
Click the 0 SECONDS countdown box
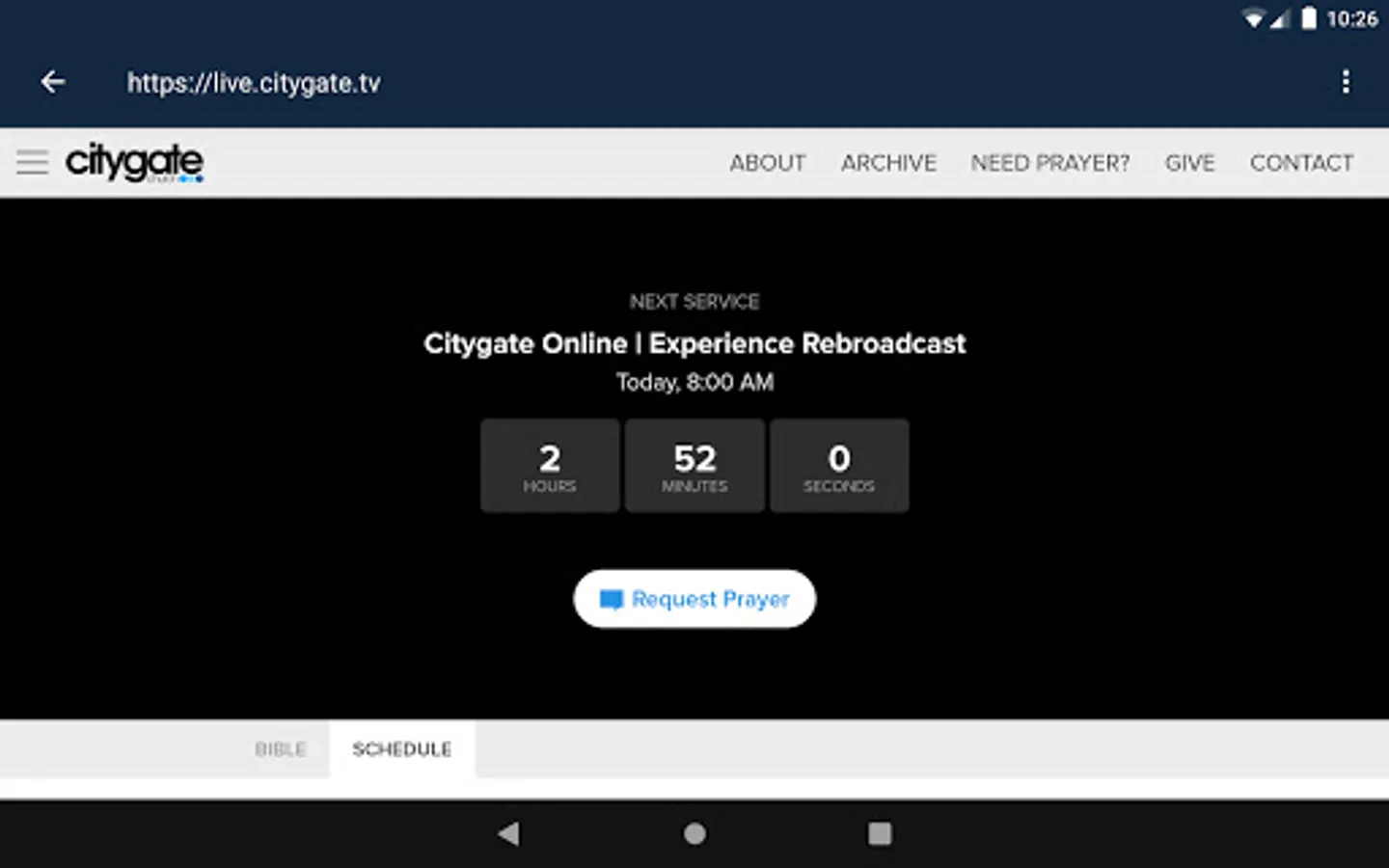839,465
